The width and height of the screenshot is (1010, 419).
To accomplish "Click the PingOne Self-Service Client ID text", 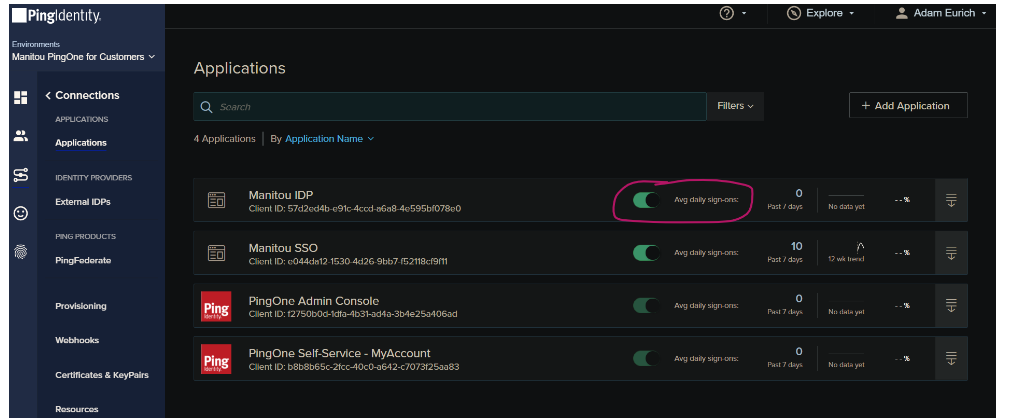I will [354, 367].
